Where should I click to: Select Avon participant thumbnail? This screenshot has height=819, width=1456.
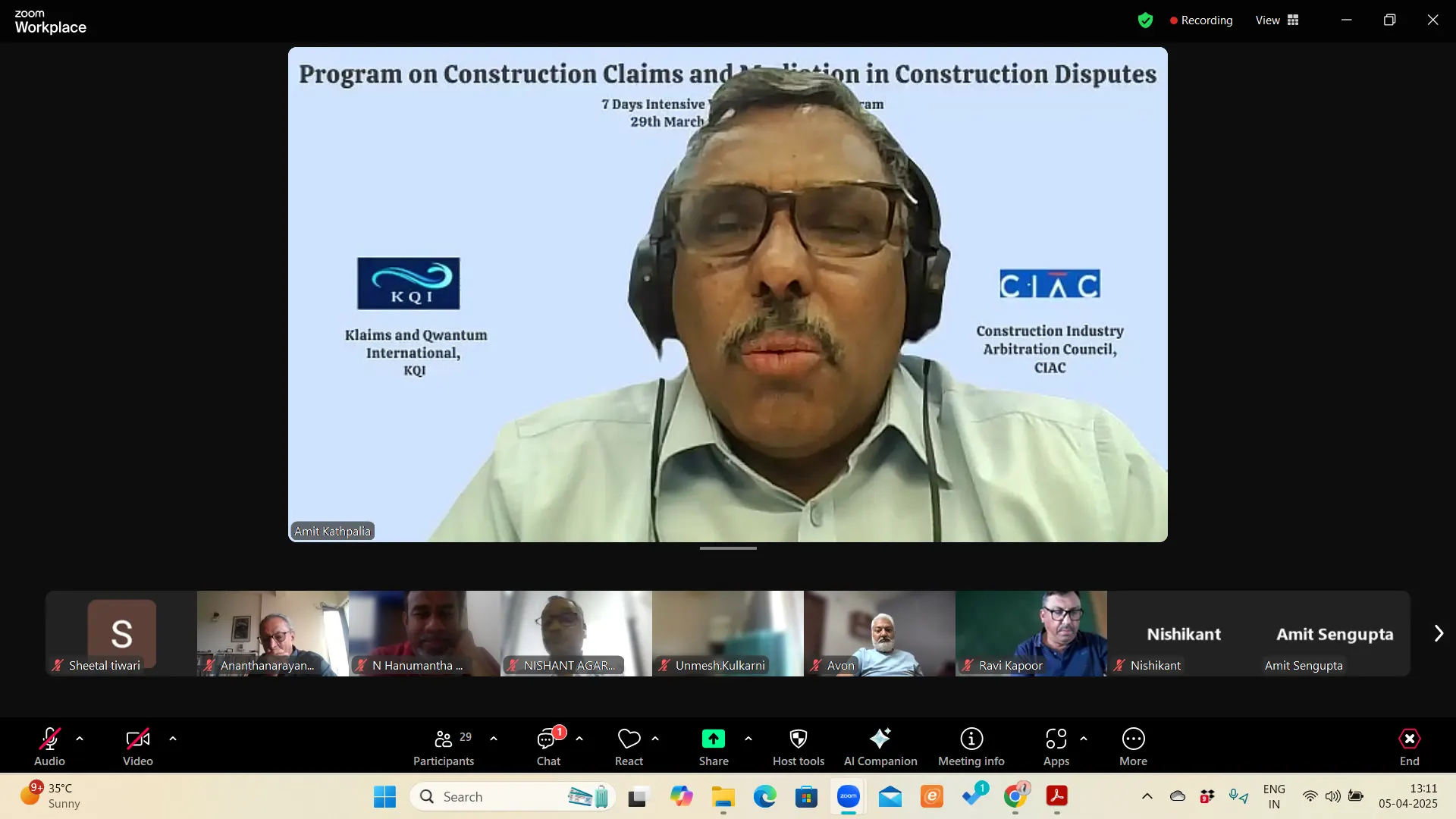point(880,633)
